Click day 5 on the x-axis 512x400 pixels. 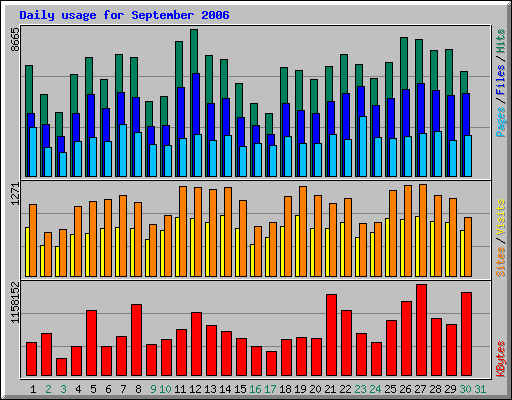click(93, 389)
